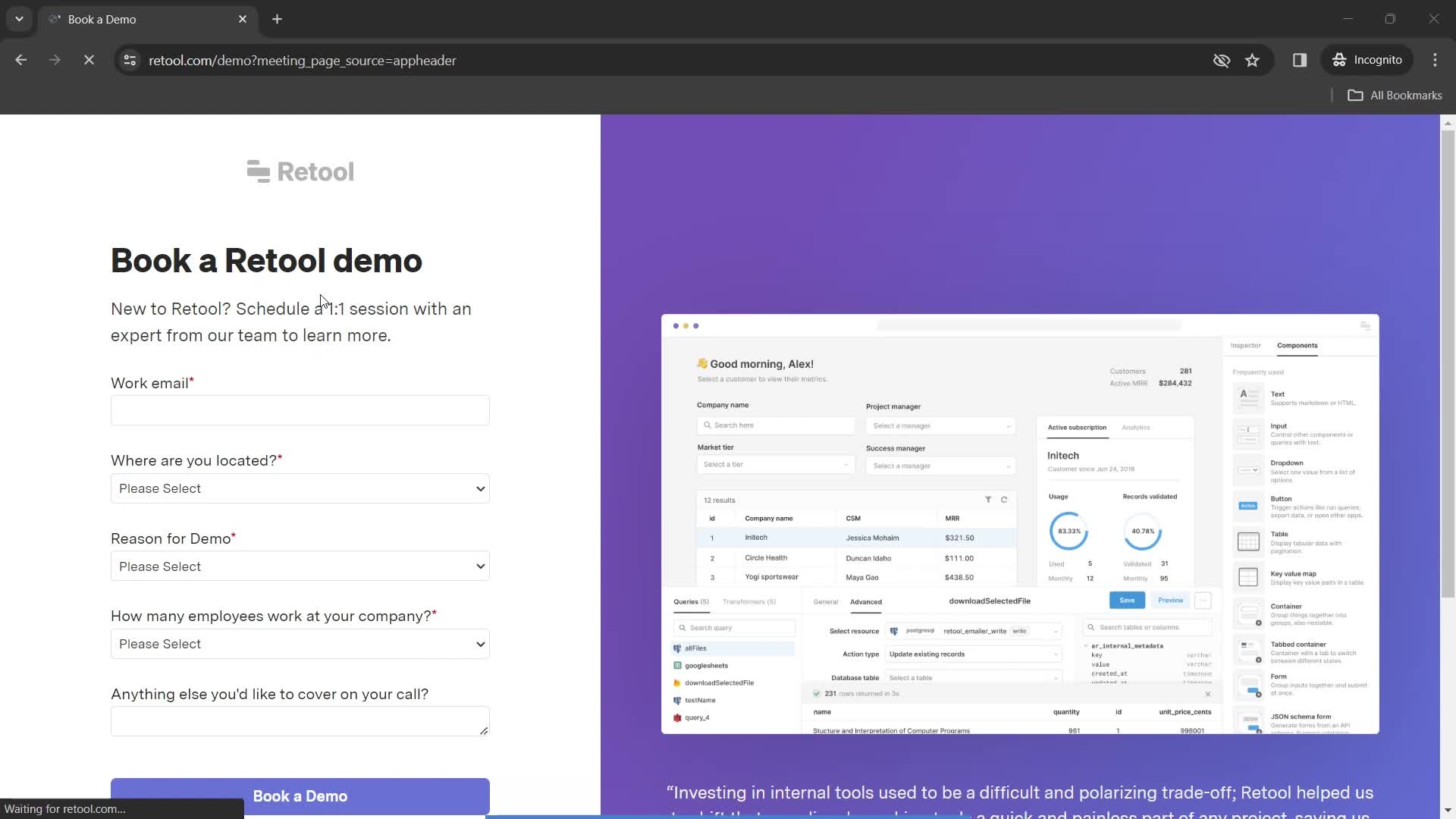
Task: Click the page vertical scrollbar
Action: click(1448, 364)
